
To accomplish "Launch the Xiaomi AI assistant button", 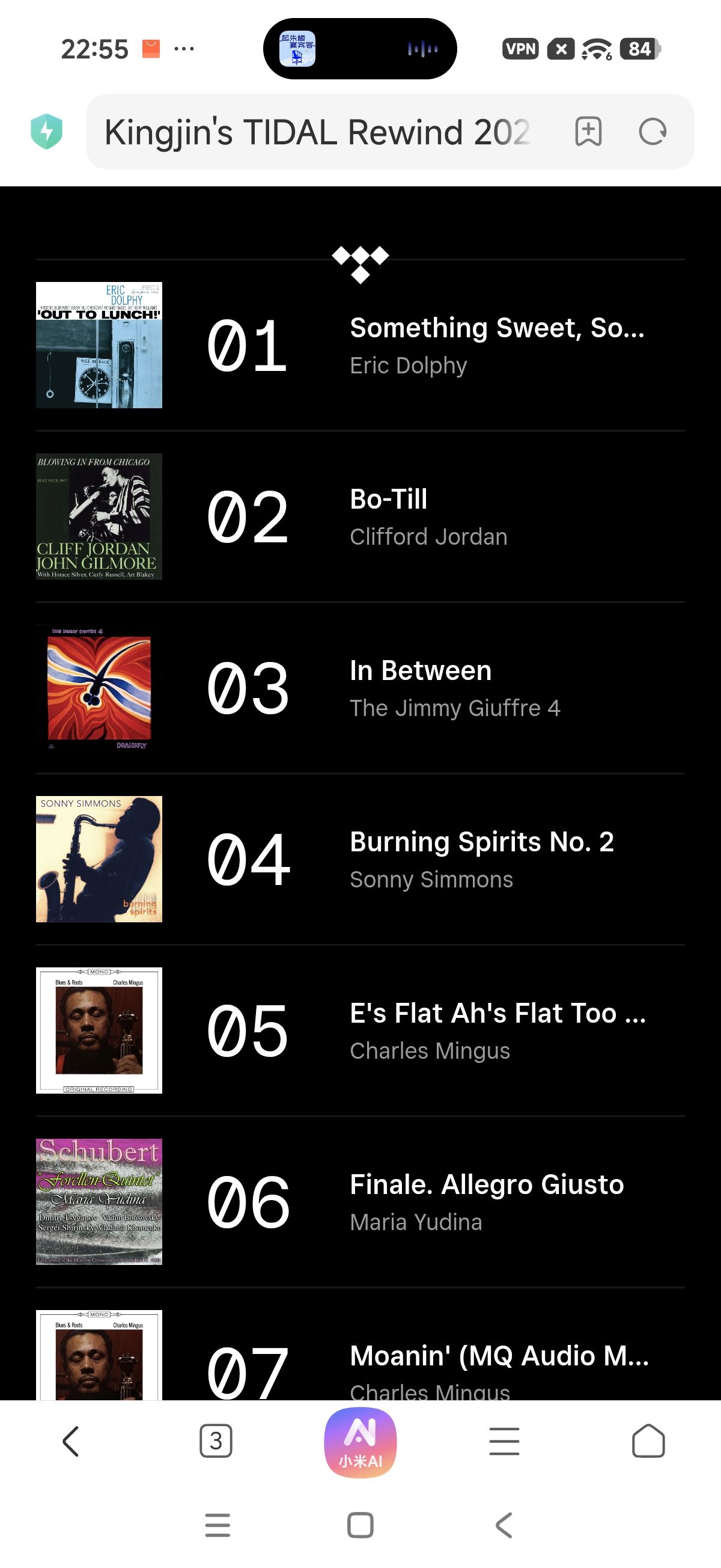I will 360,1442.
